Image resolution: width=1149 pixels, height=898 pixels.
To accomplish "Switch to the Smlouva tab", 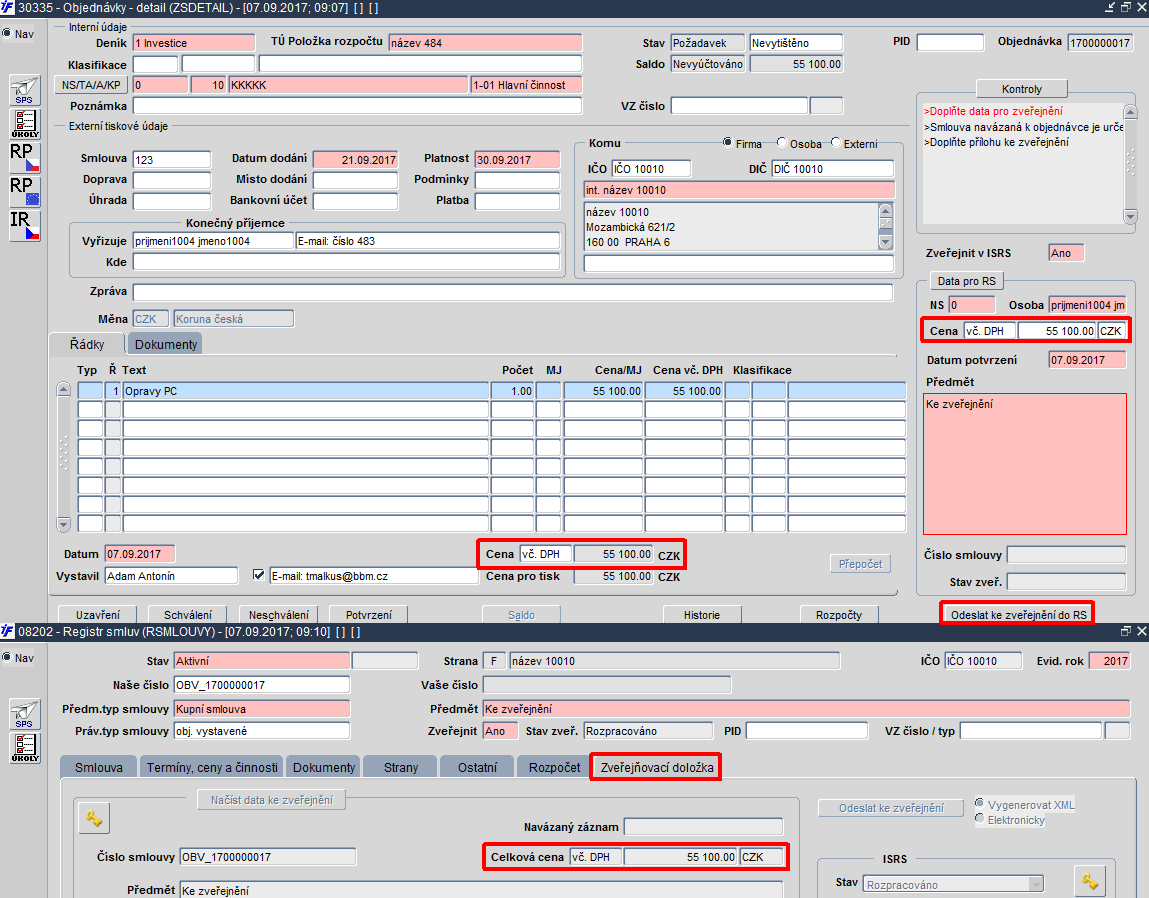I will coord(98,767).
